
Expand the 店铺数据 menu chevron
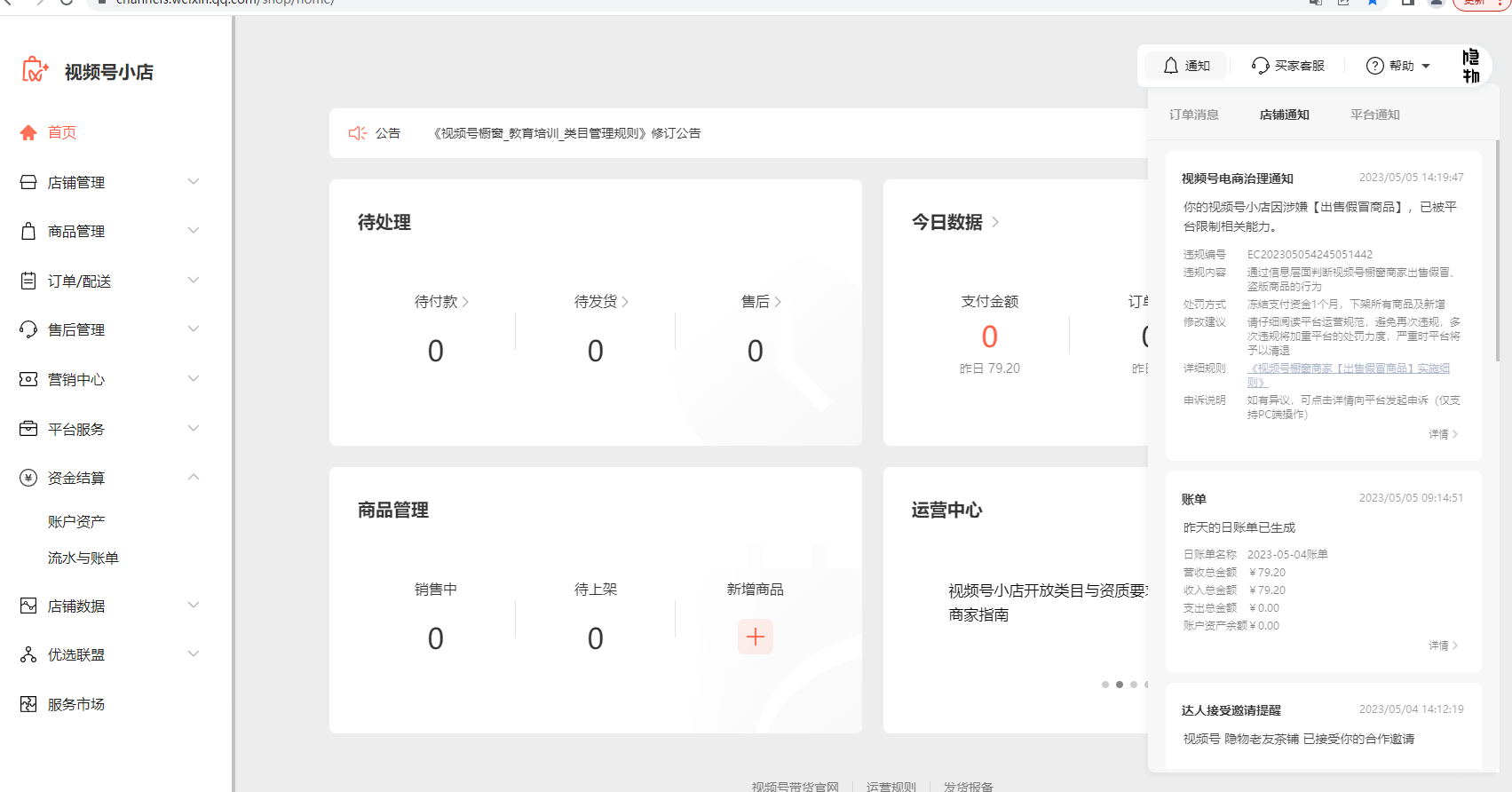tap(194, 605)
